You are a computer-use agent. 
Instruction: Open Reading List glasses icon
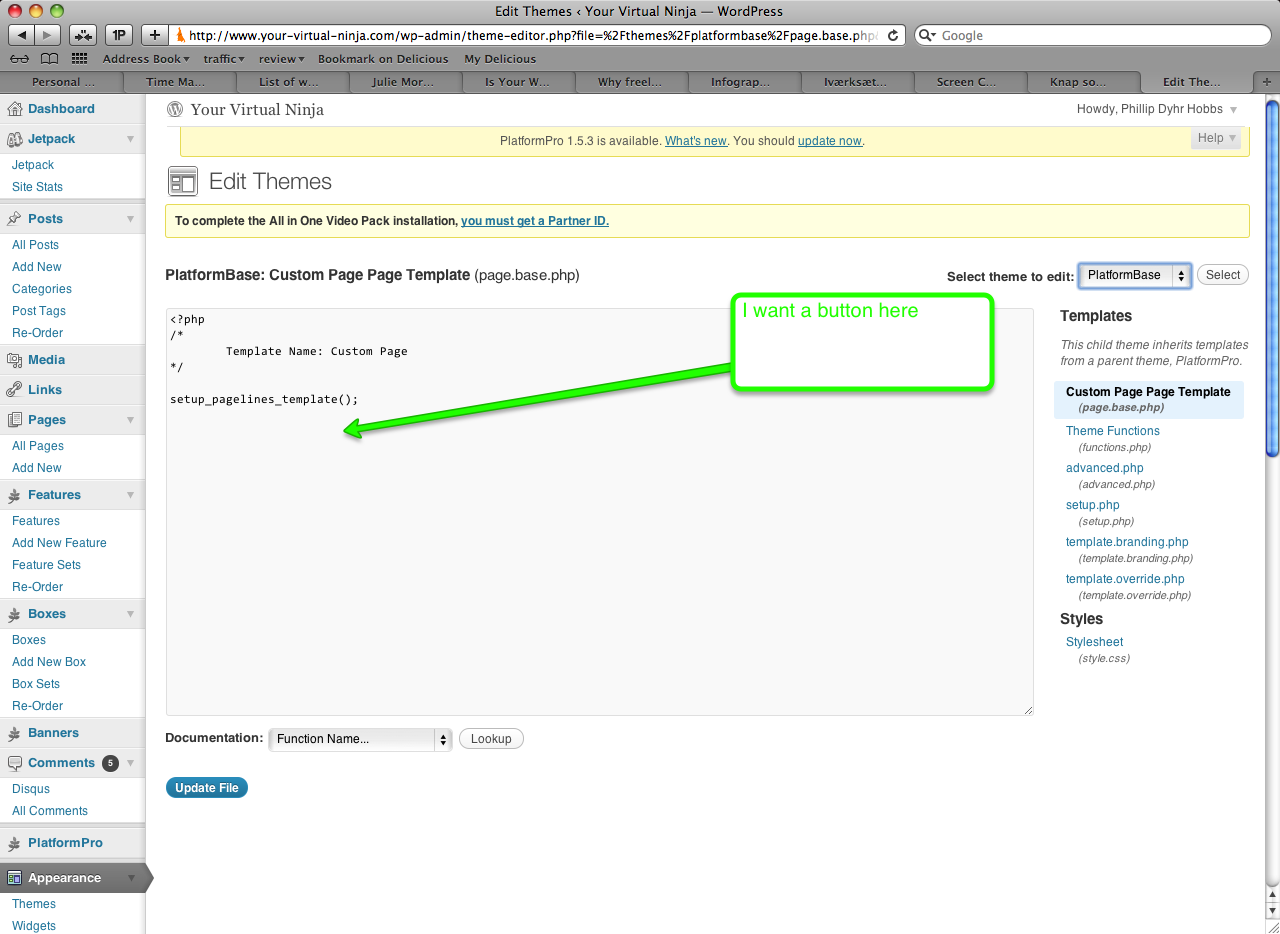coord(20,59)
